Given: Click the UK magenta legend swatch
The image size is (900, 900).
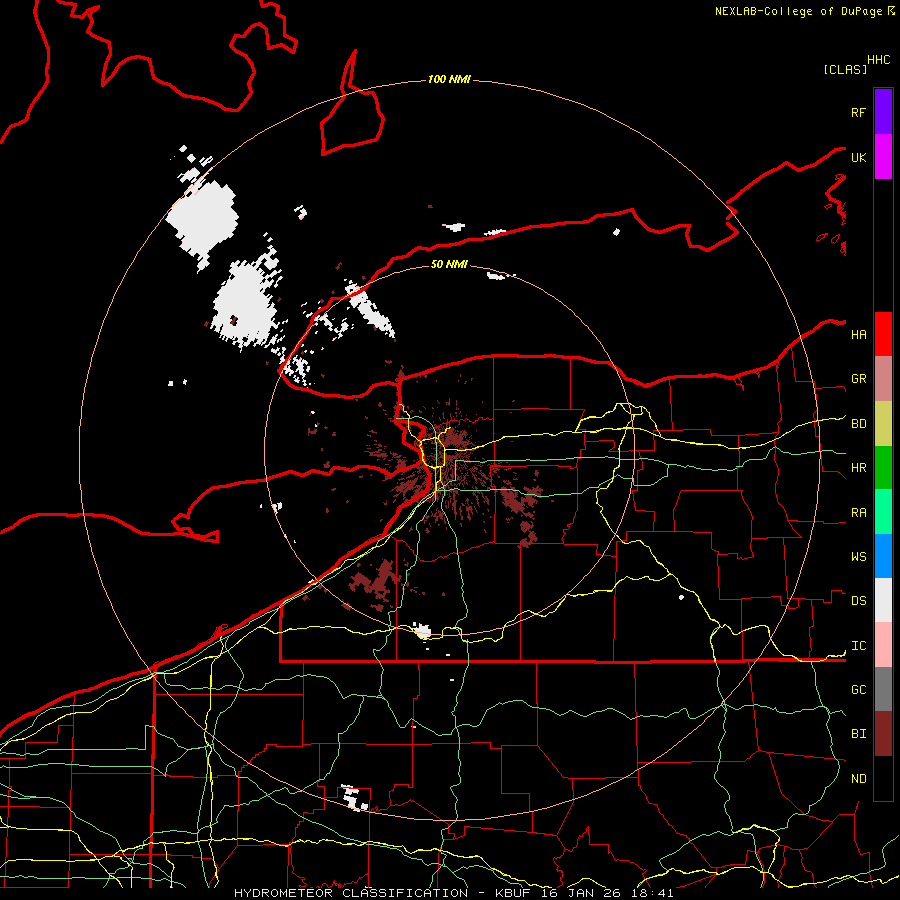Looking at the screenshot, I should pyautogui.click(x=883, y=157).
